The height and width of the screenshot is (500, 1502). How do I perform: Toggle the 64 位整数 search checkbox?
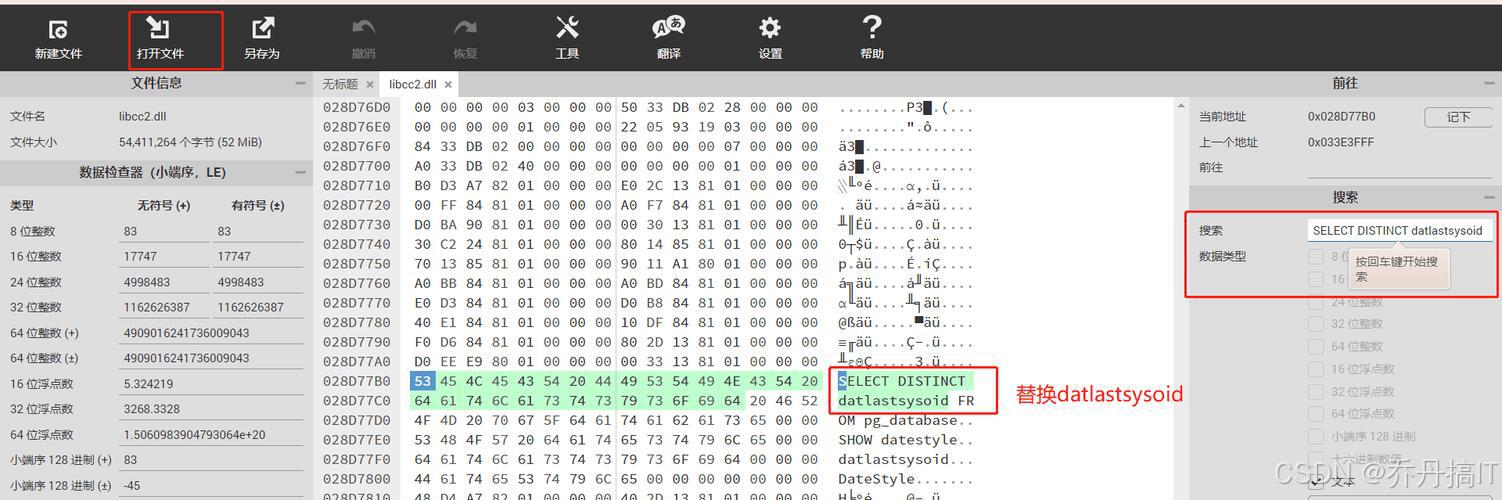1315,346
